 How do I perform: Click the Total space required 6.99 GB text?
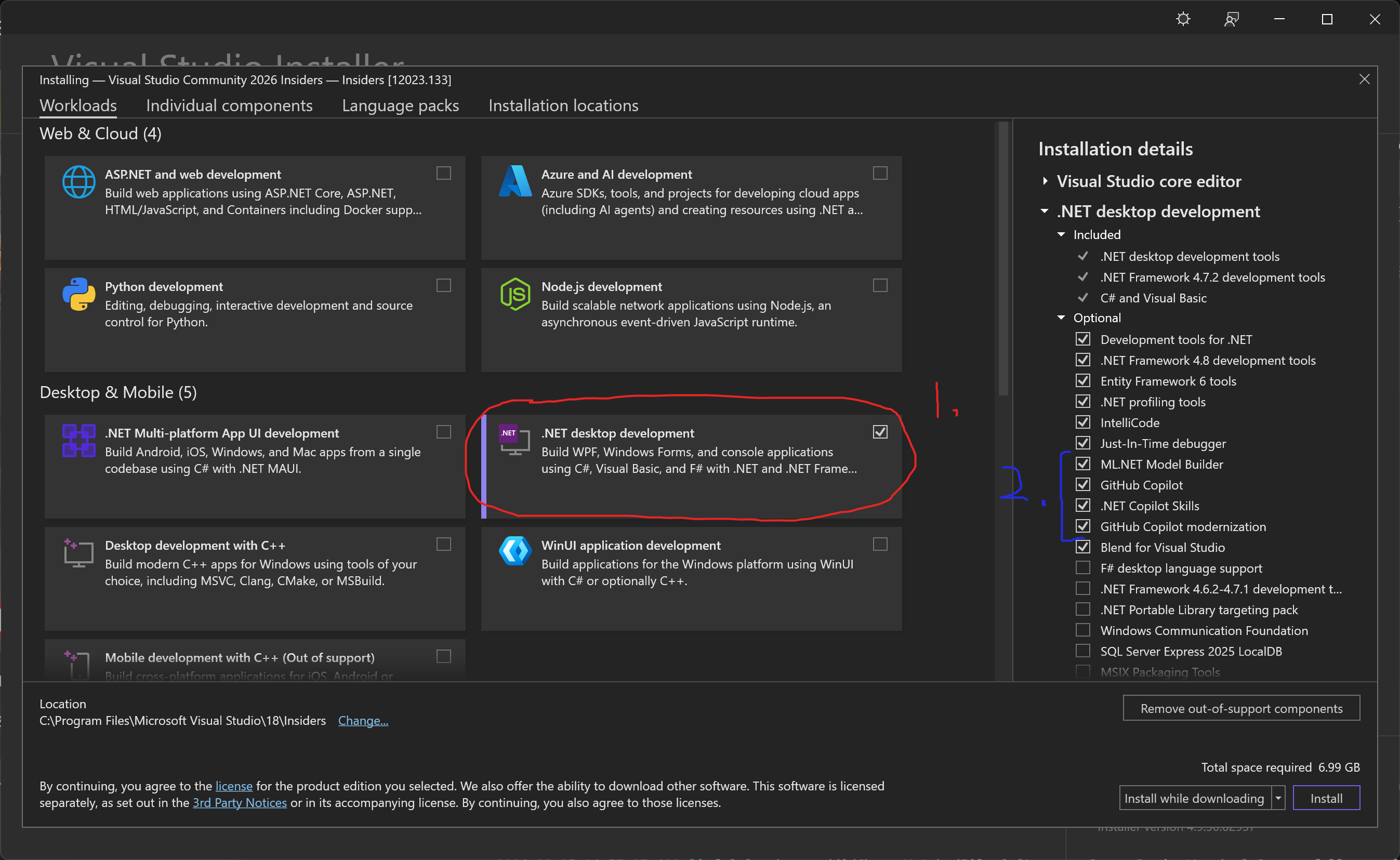click(1280, 768)
